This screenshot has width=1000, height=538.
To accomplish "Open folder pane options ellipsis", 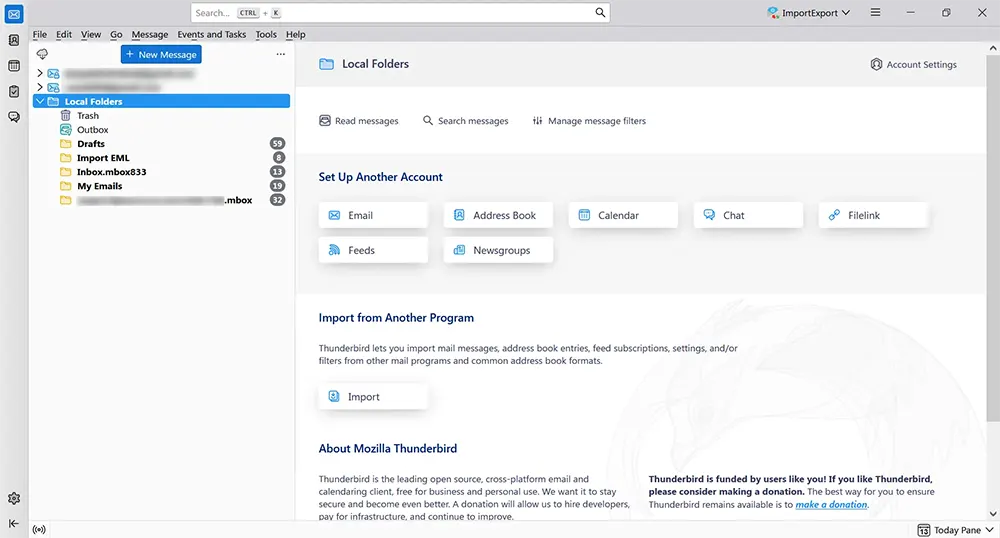I will [x=281, y=54].
